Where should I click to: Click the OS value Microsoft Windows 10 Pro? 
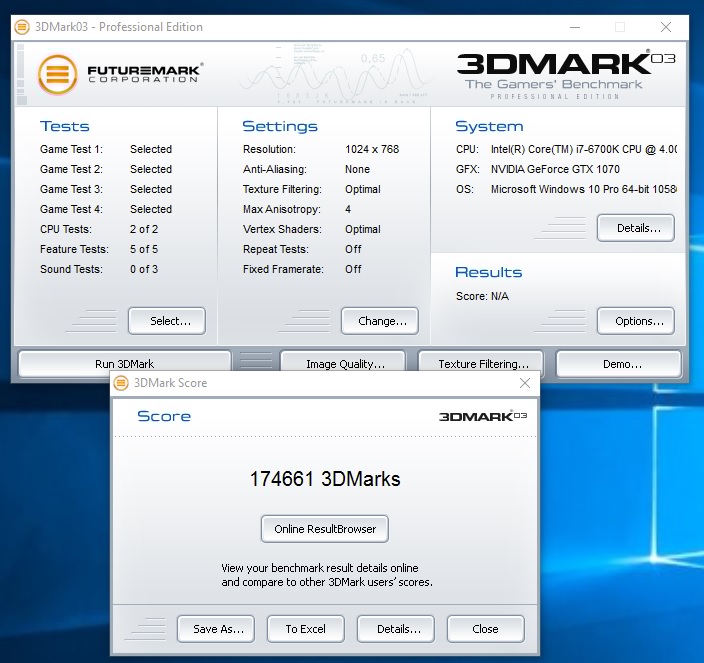click(x=584, y=189)
